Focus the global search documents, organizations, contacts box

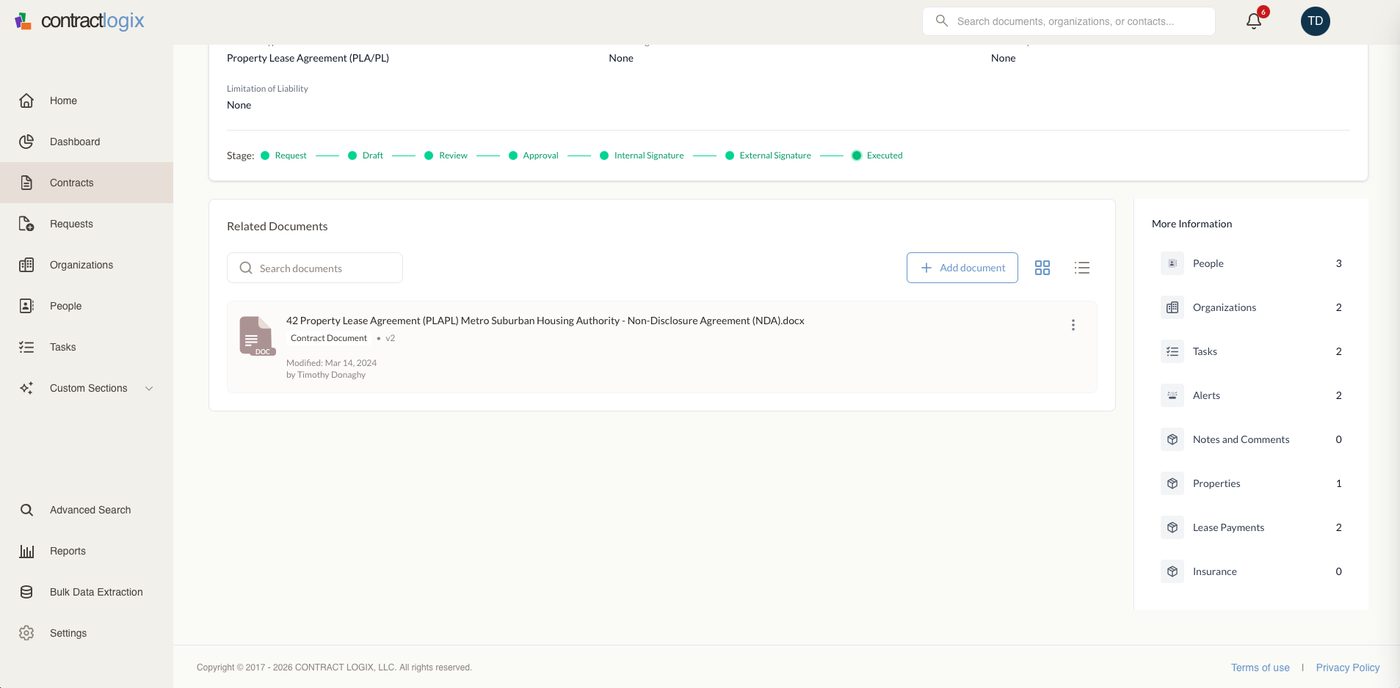tap(1069, 21)
